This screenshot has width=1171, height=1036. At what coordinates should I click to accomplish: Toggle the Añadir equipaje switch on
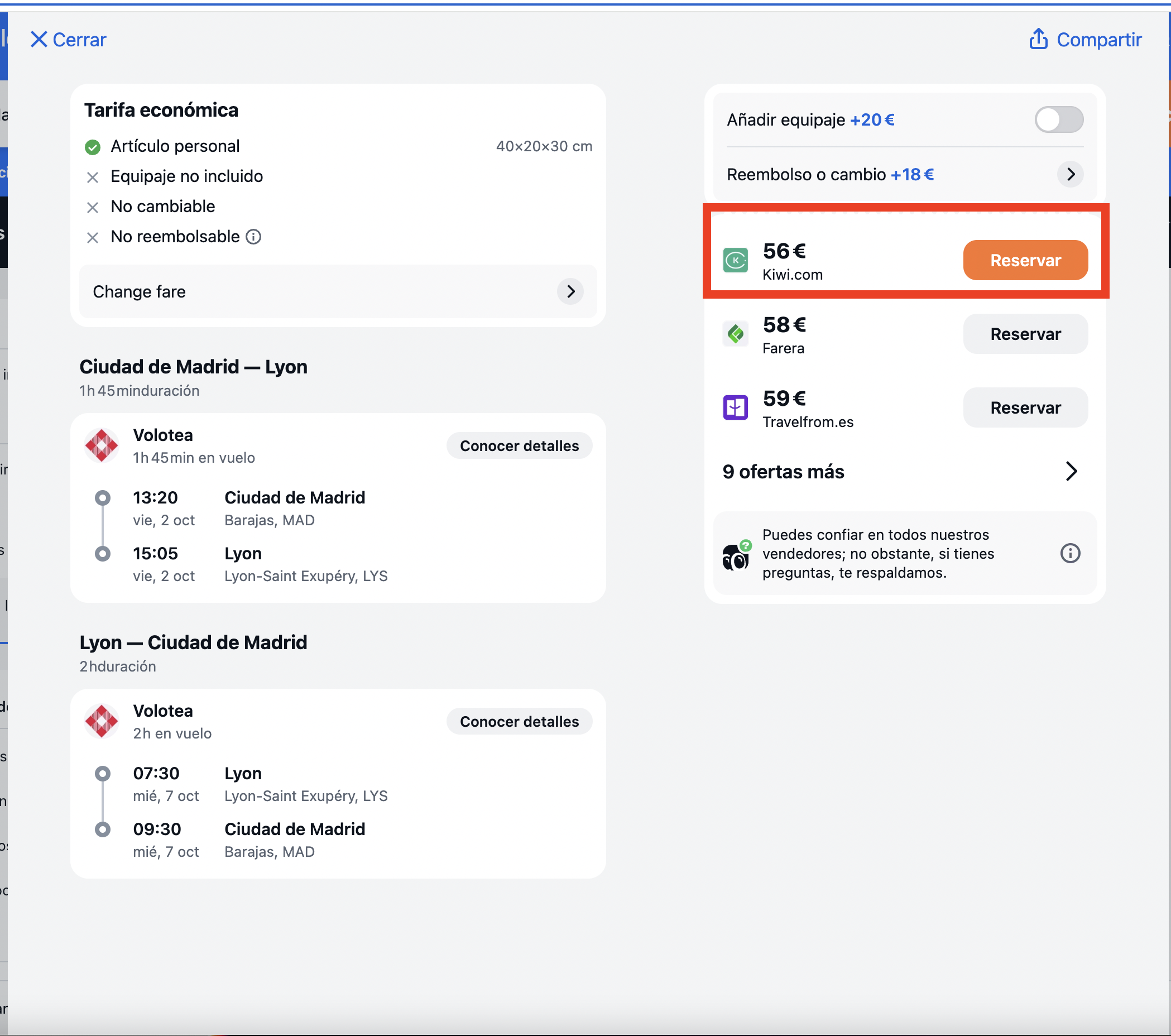pos(1059,120)
